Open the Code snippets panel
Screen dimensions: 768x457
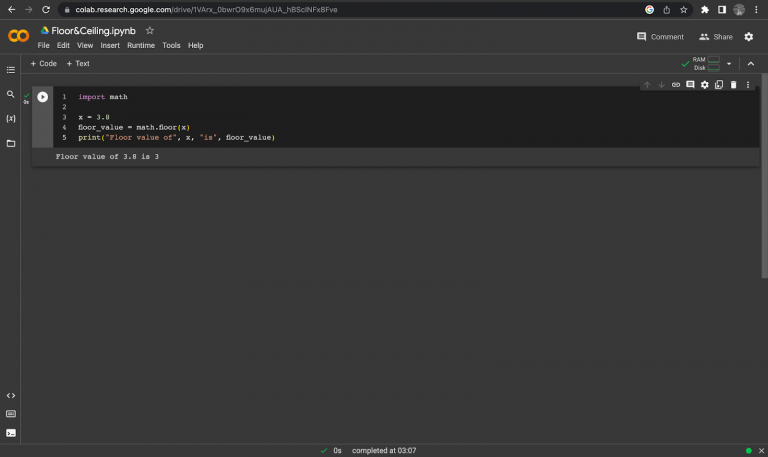coord(11,395)
